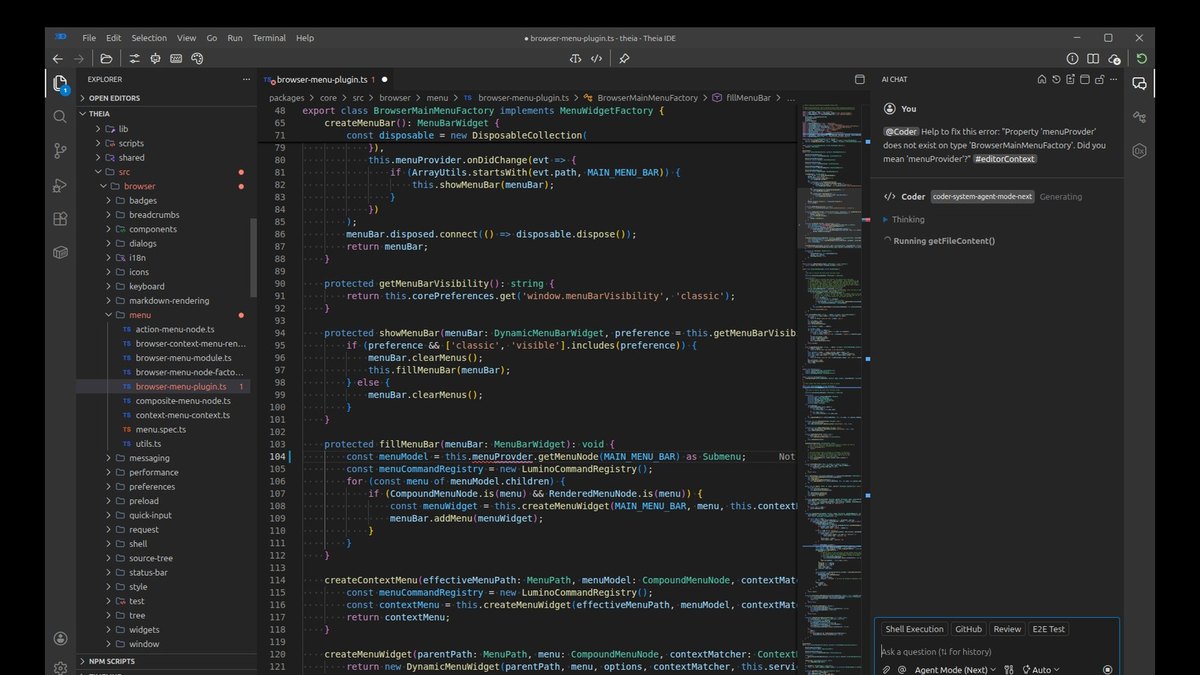Click the settings sliders toolbar icon
1200x675 pixels.
tap(135, 59)
